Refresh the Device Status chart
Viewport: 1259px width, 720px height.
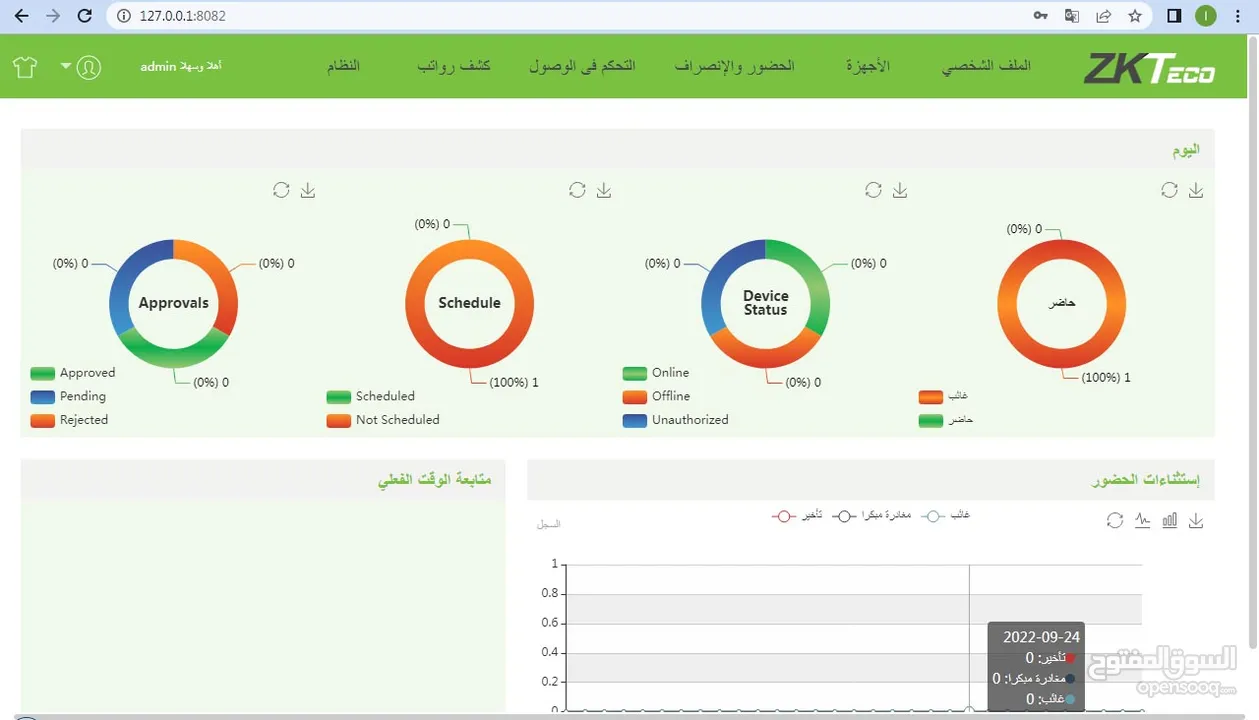coord(873,190)
